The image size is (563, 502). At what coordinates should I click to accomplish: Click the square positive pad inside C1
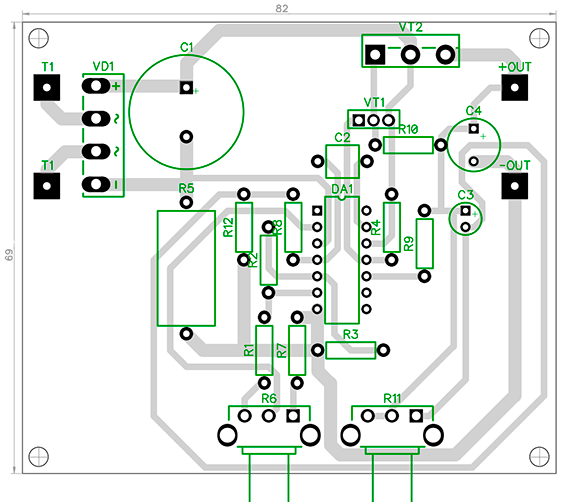(186, 87)
